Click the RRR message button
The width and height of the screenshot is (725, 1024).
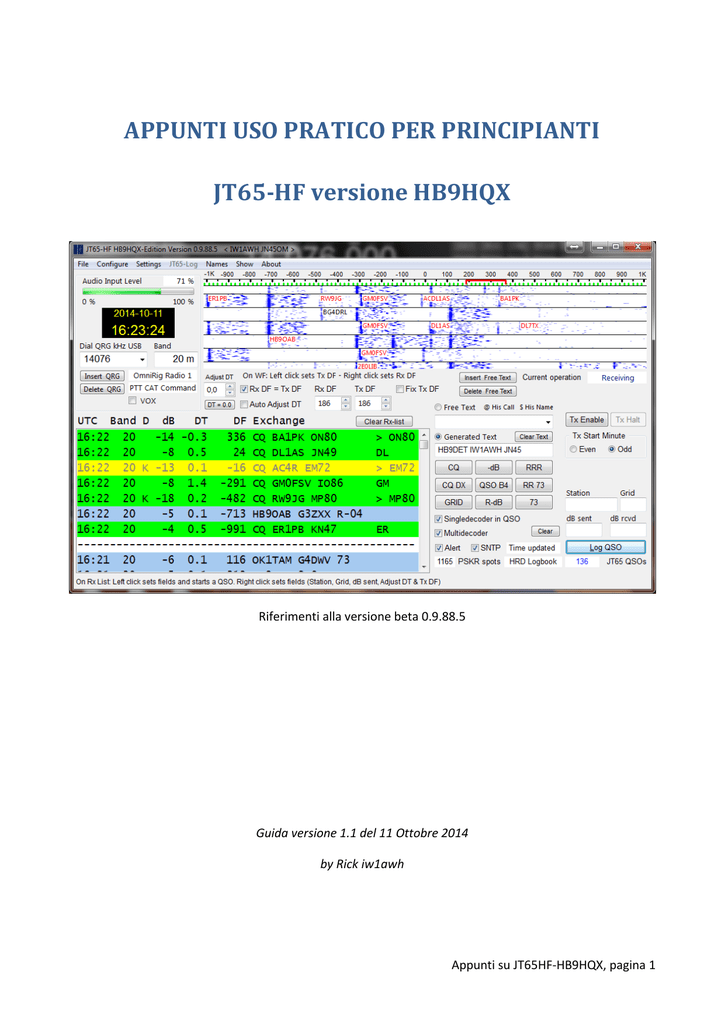(534, 468)
